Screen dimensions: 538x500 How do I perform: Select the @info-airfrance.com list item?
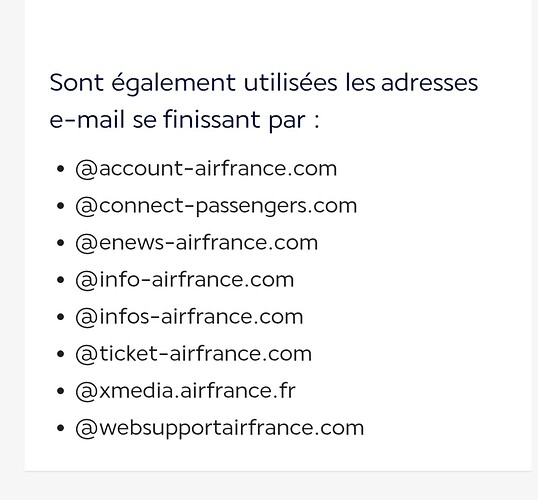click(185, 280)
